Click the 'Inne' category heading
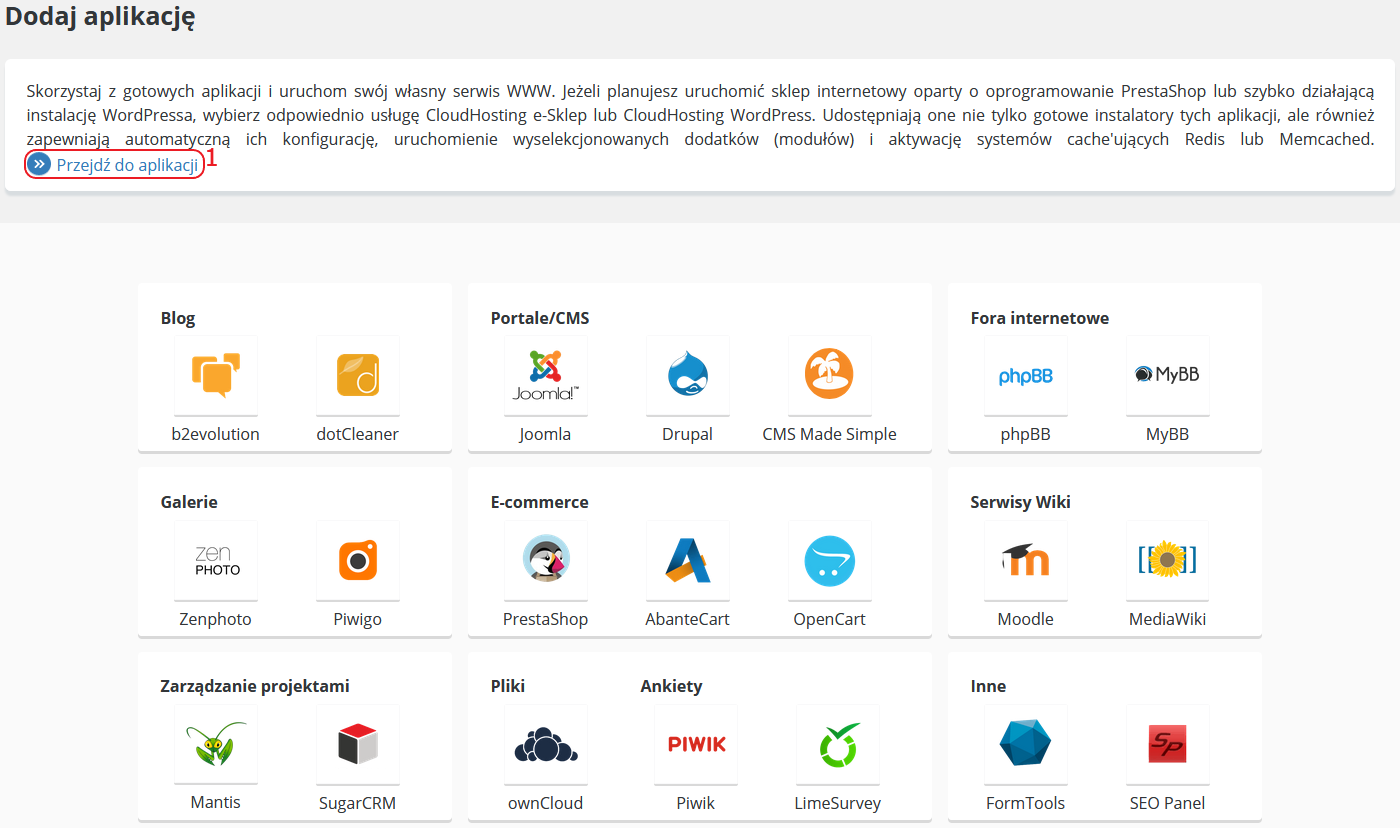The image size is (1400, 828). (x=988, y=686)
